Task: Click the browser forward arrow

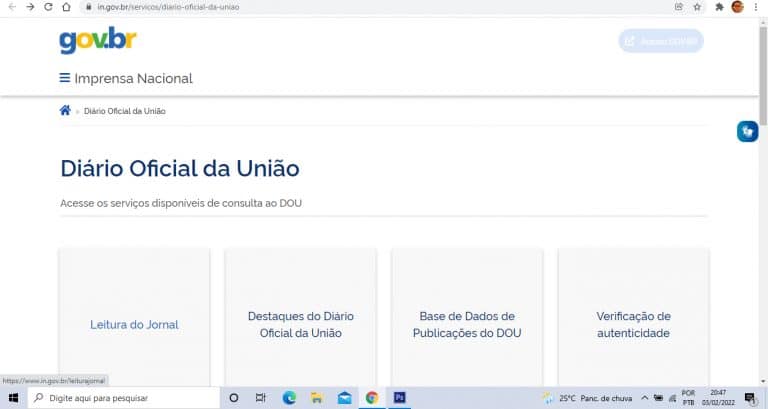Action: coord(30,7)
